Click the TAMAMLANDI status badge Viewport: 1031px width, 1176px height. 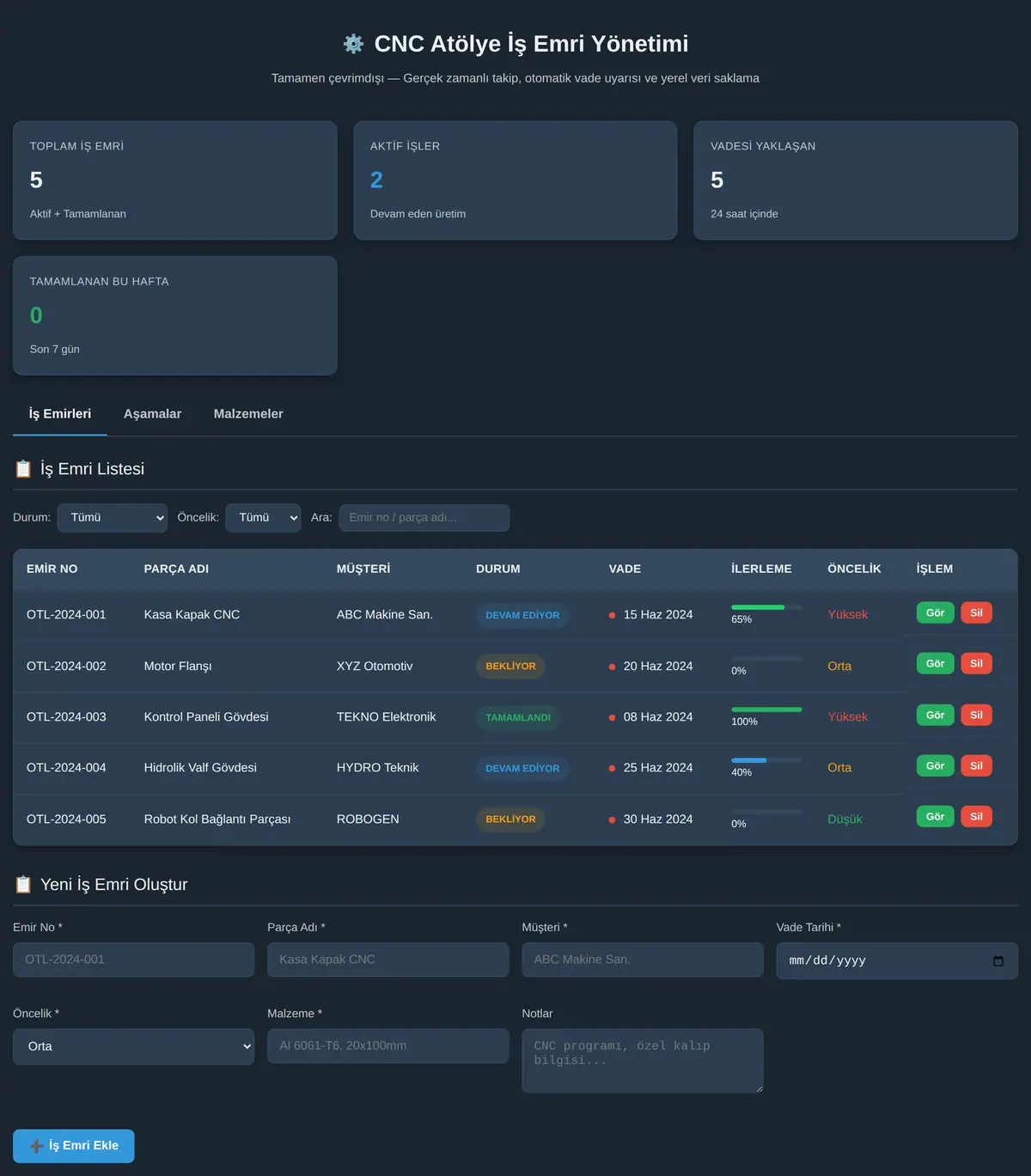tap(518, 717)
